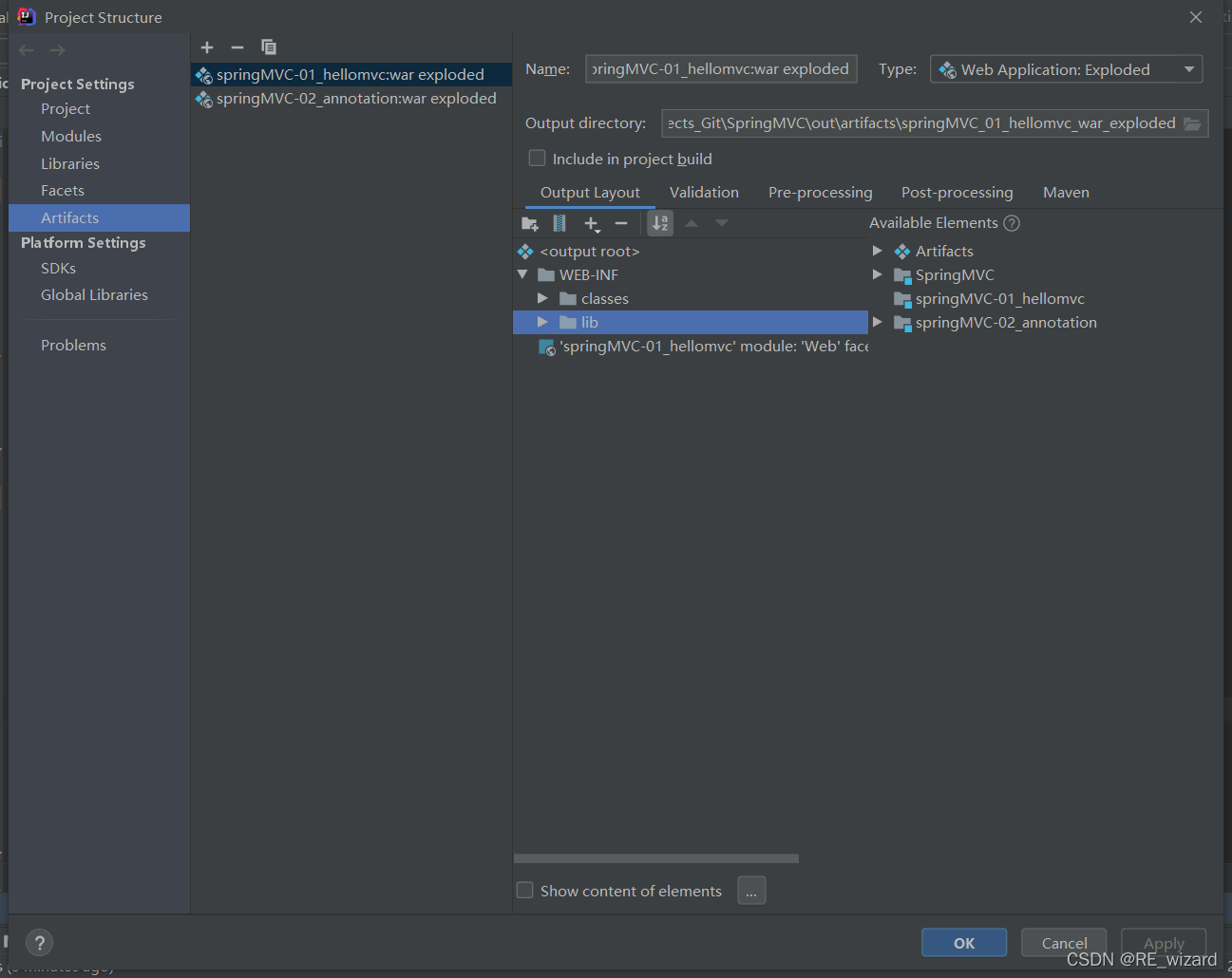Open help with question mark button
The image size is (1232, 978).
coord(39,943)
